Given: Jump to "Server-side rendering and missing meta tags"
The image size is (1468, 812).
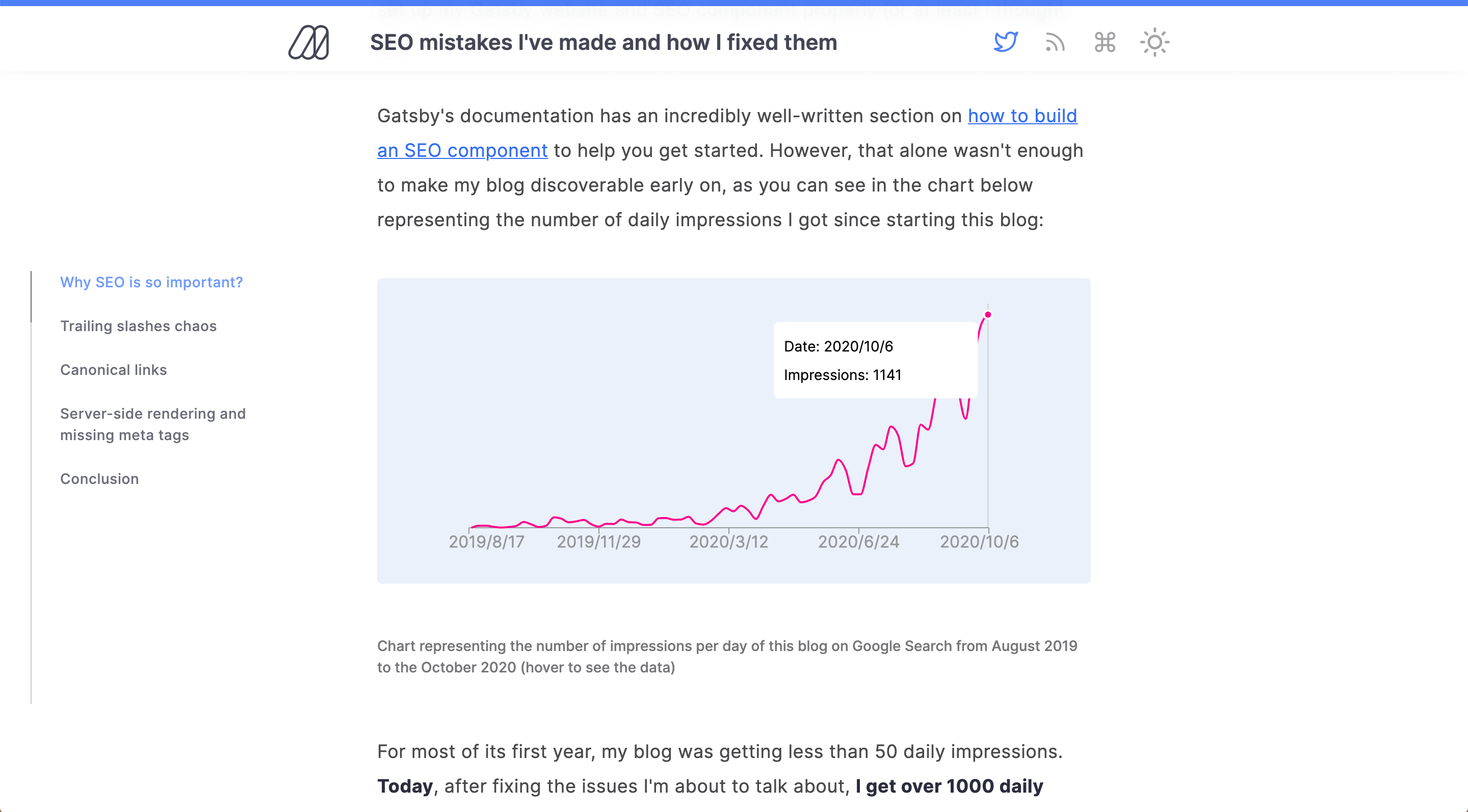Looking at the screenshot, I should [x=153, y=424].
